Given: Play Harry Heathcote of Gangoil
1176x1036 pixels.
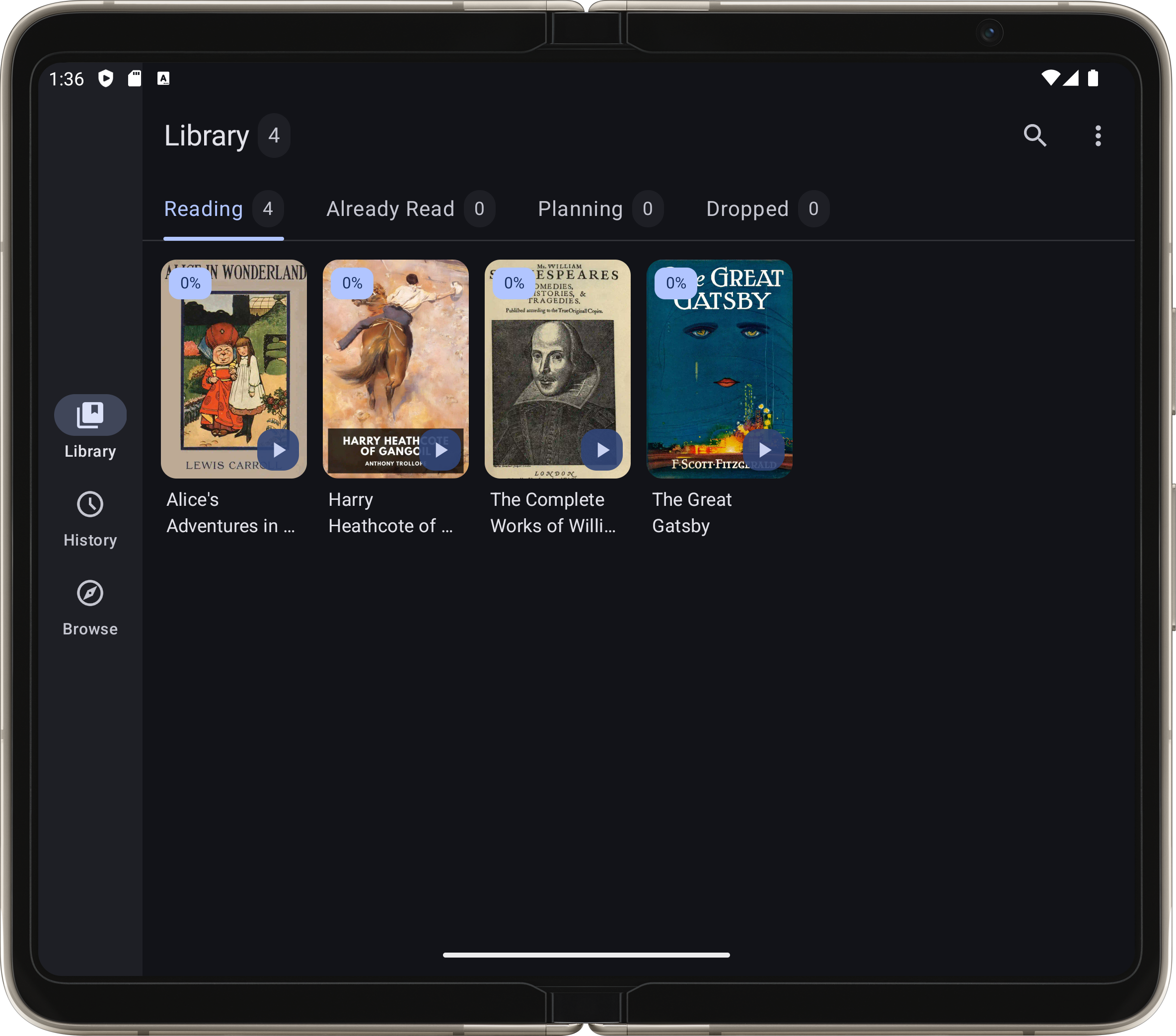Looking at the screenshot, I should pos(440,450).
